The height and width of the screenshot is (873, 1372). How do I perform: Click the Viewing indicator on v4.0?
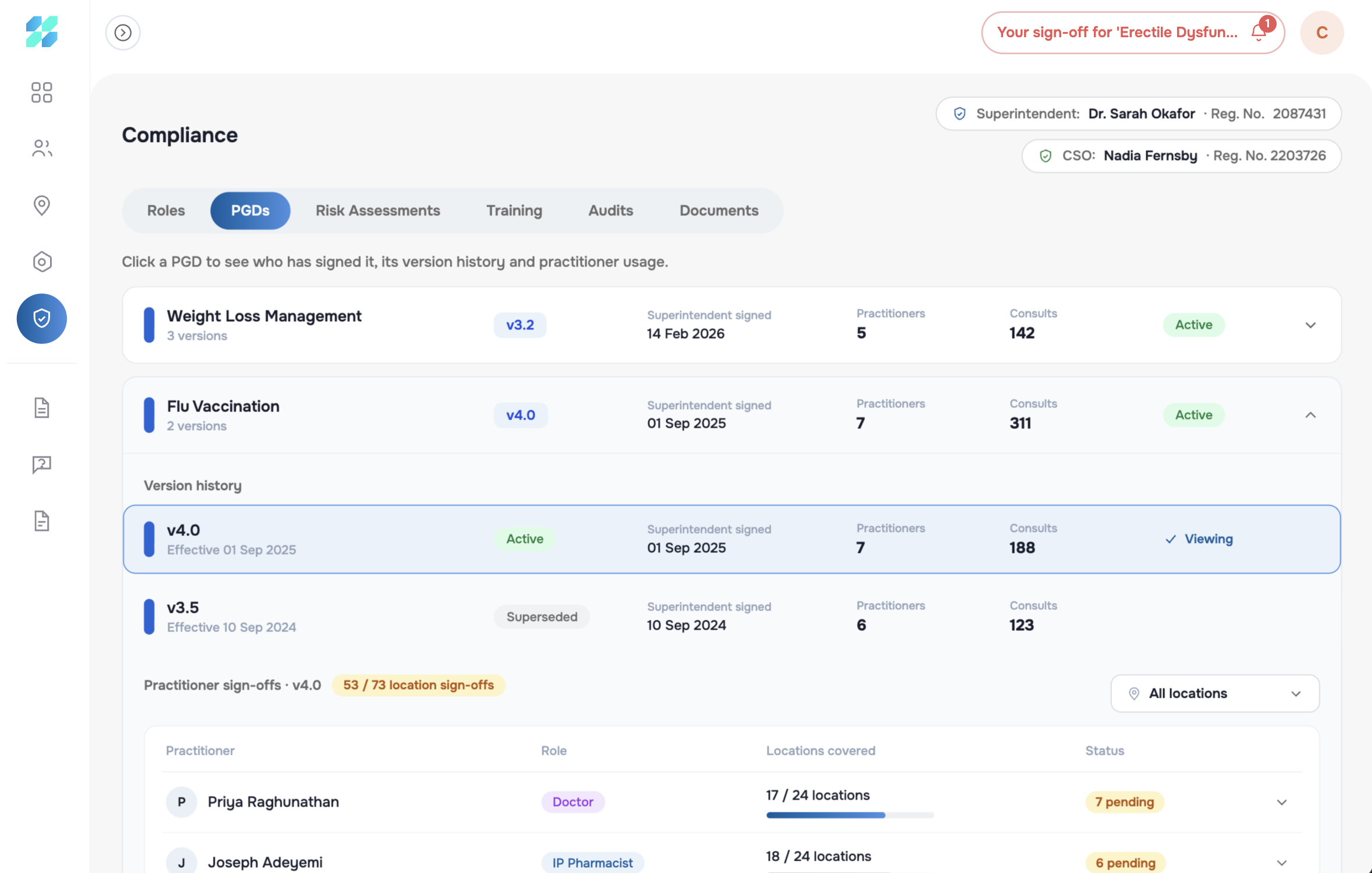tap(1199, 539)
